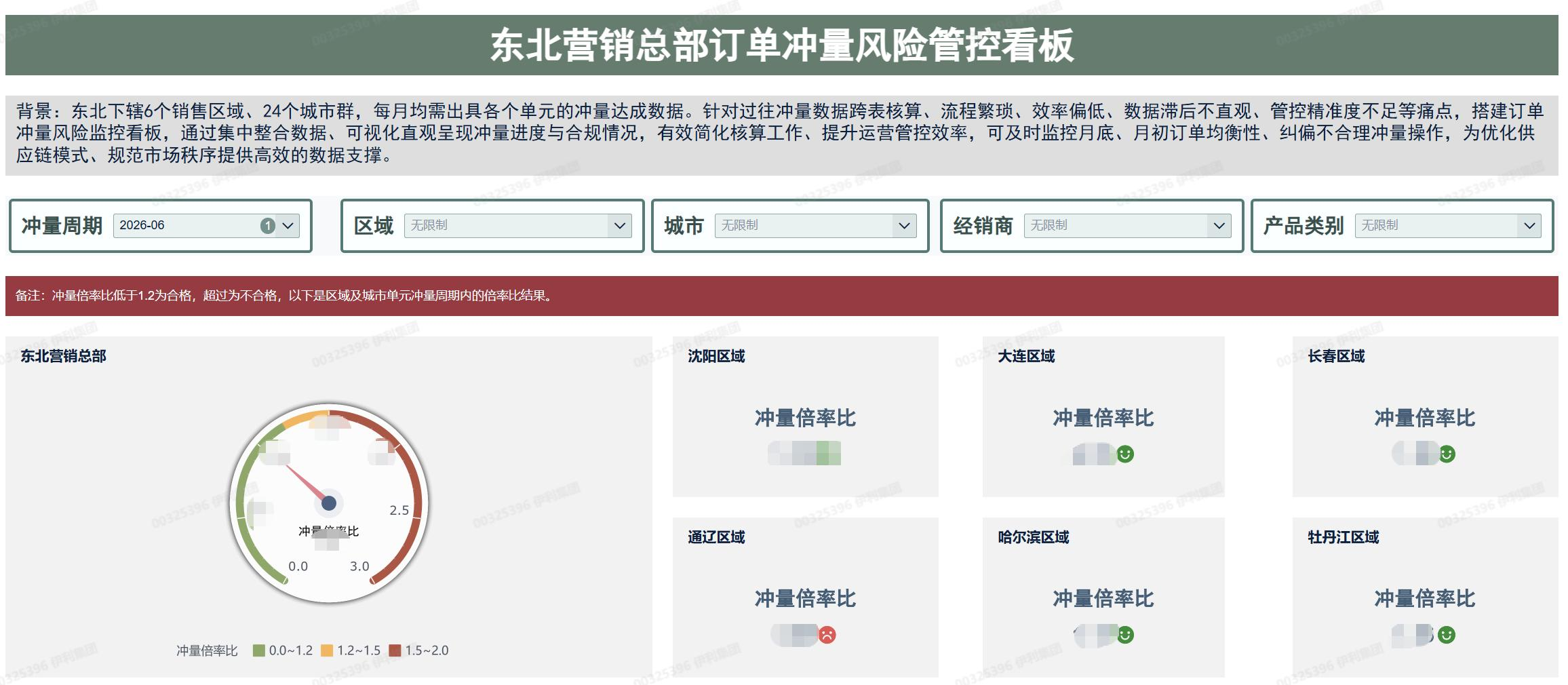Click the 通辽区域 card title

coord(716,537)
